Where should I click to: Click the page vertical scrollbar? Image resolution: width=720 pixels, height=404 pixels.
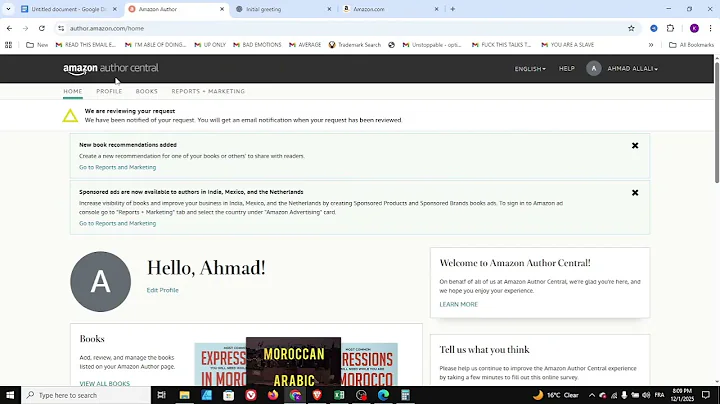(x=716, y=122)
